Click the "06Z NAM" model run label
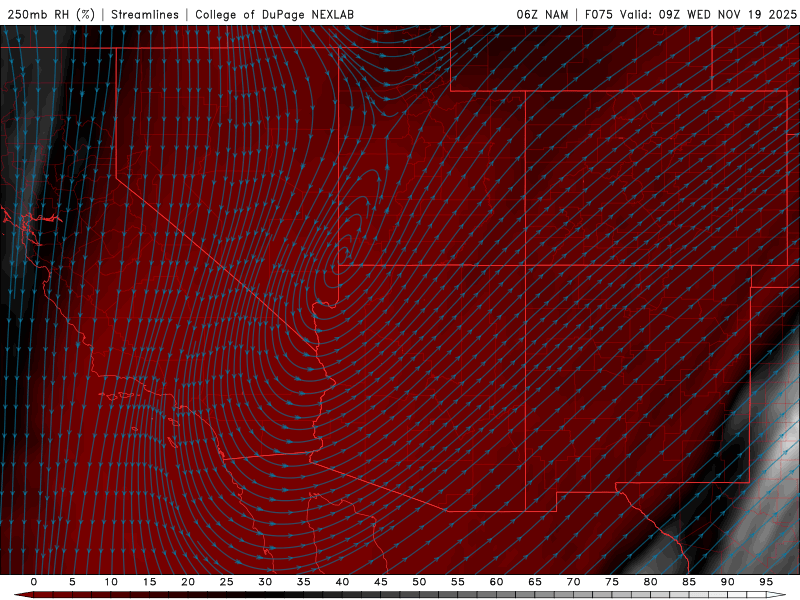This screenshot has width=800, height=600. pos(542,14)
